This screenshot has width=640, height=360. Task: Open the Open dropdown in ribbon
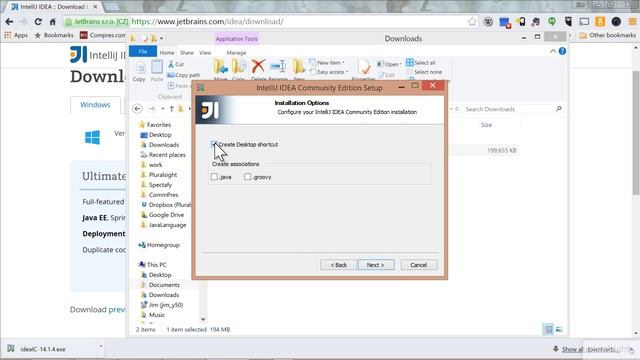click(389, 64)
